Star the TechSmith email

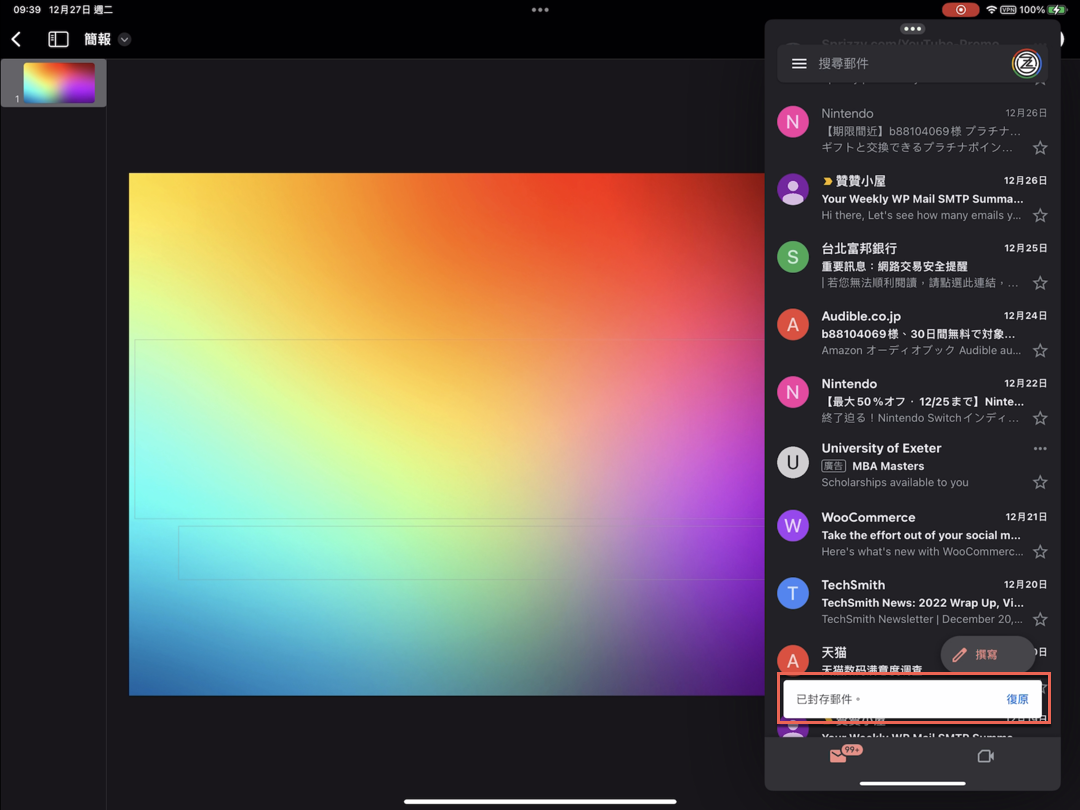click(1040, 619)
